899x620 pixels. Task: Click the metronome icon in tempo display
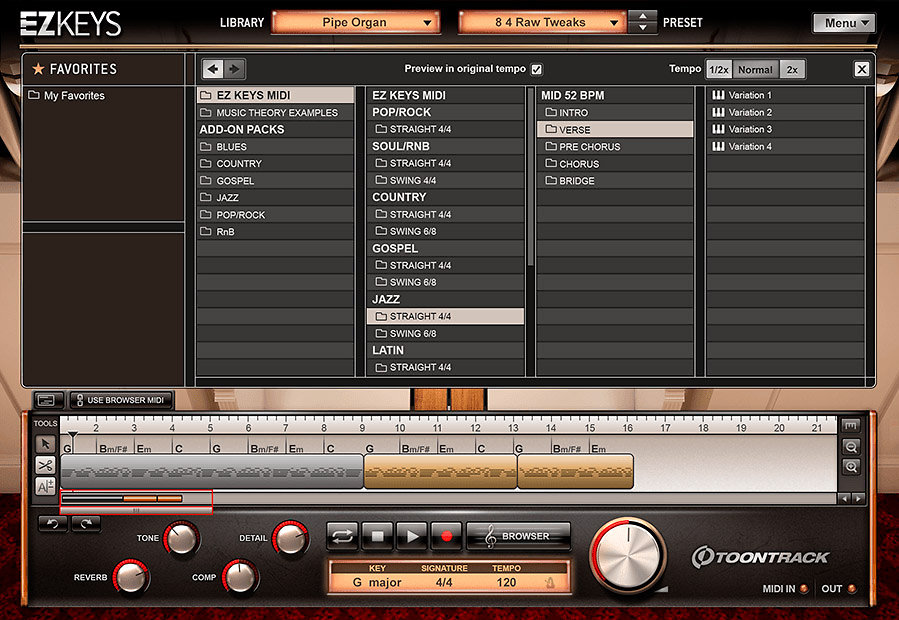550,583
